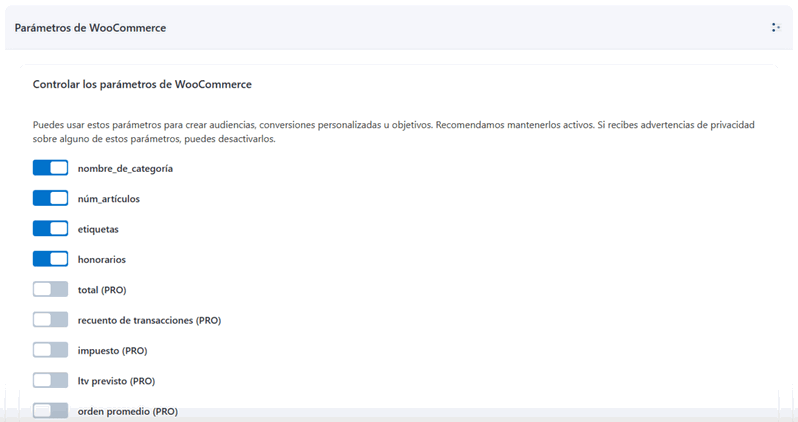The image size is (798, 422).
Task: Switch on recuento de transacciones (PRO)
Action: coord(50,320)
